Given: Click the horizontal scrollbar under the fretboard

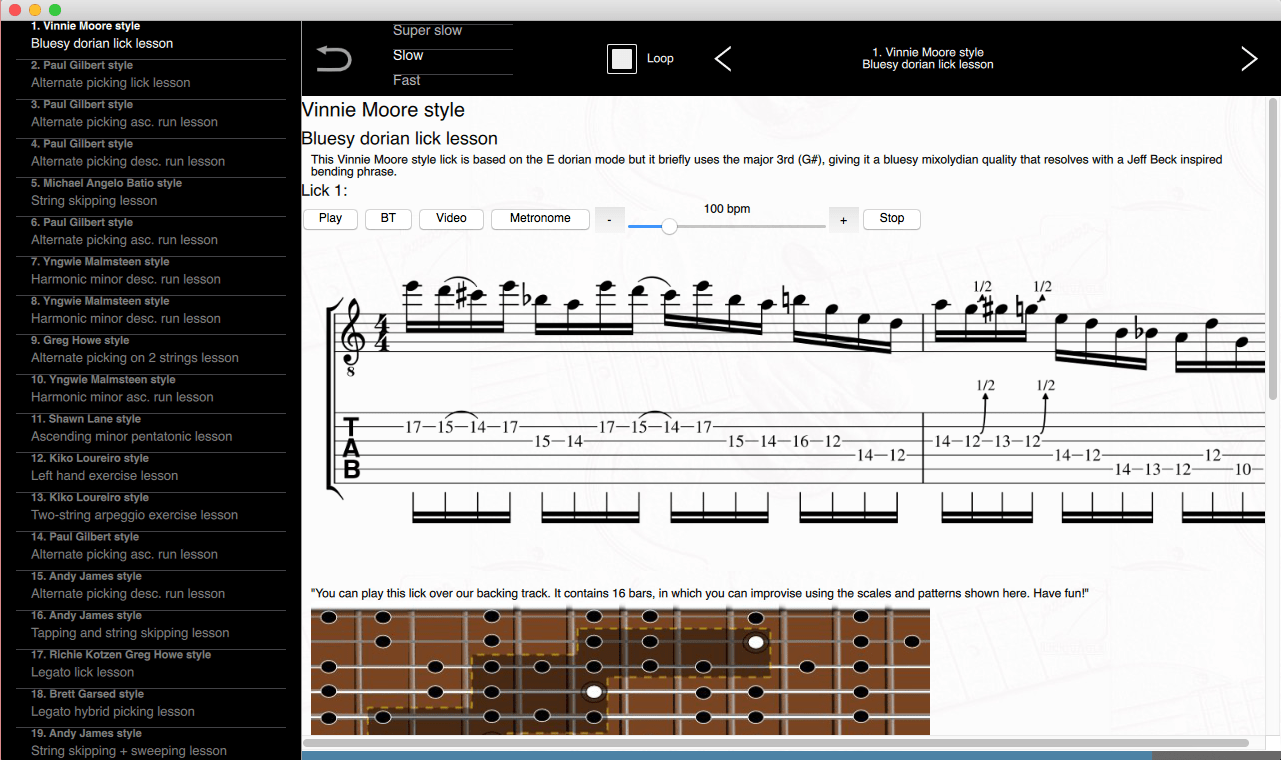Looking at the screenshot, I should pyautogui.click(x=775, y=743).
